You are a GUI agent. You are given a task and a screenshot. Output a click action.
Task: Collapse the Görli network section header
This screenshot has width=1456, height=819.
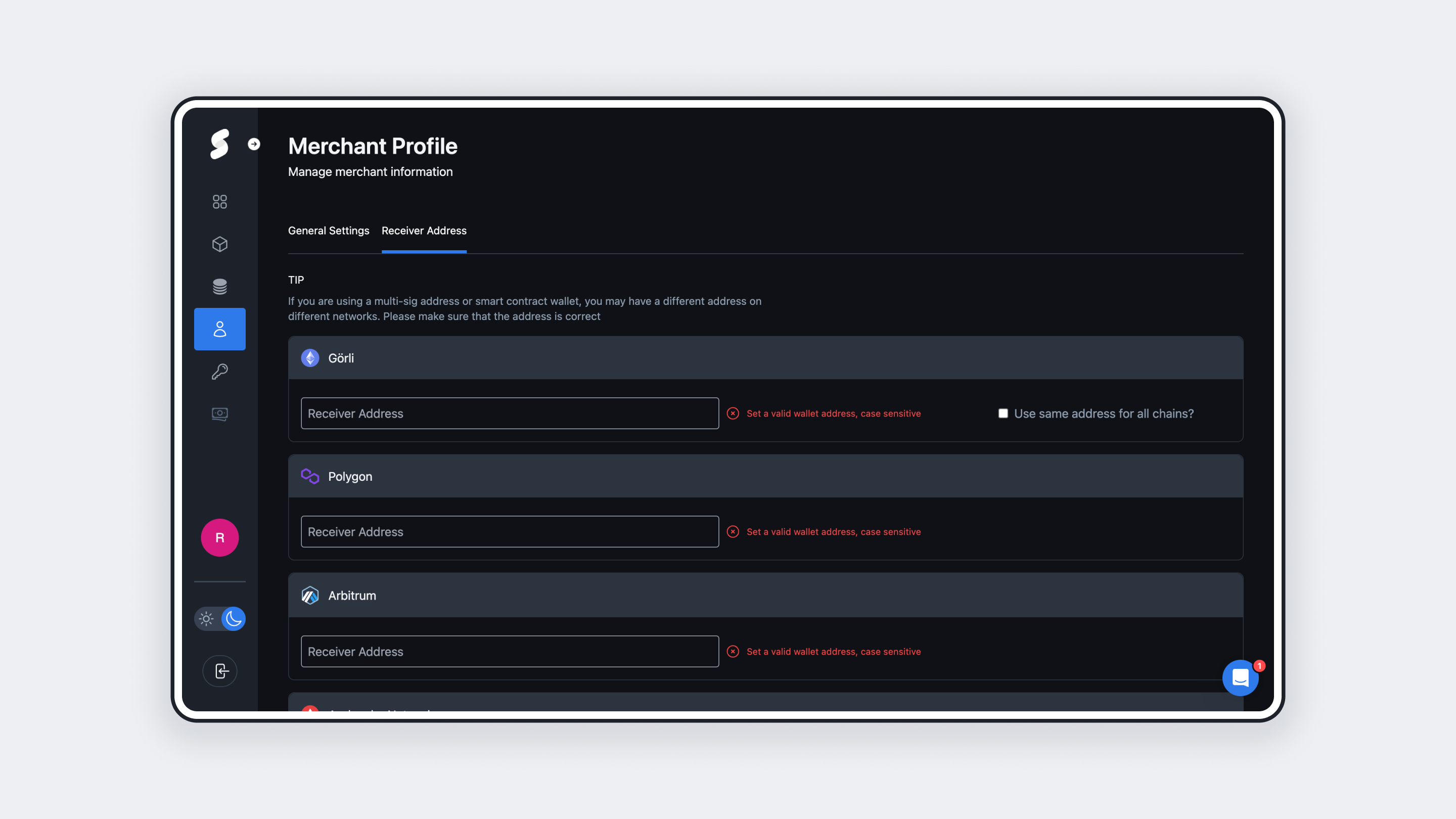coord(765,358)
